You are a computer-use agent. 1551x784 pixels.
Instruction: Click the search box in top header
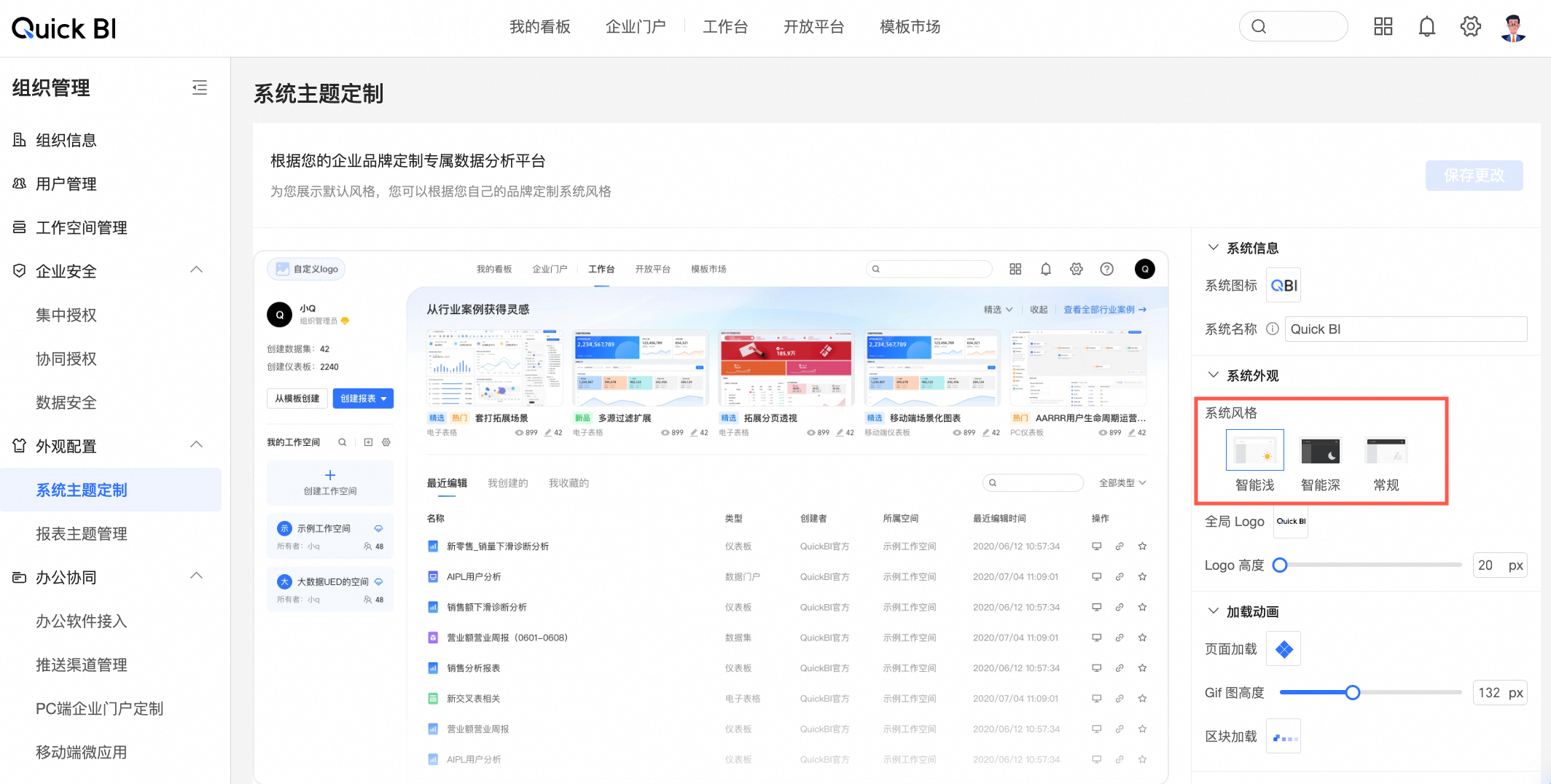pos(1293,27)
